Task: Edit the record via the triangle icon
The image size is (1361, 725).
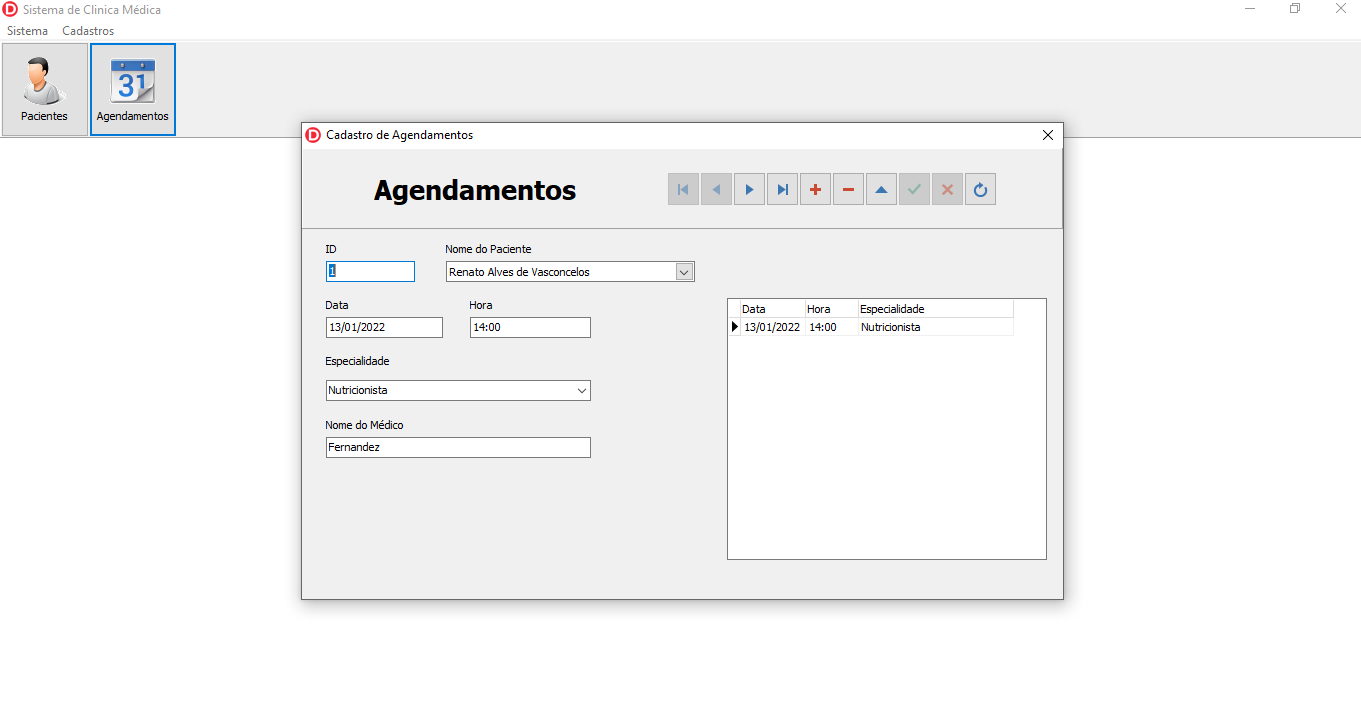Action: coord(881,189)
